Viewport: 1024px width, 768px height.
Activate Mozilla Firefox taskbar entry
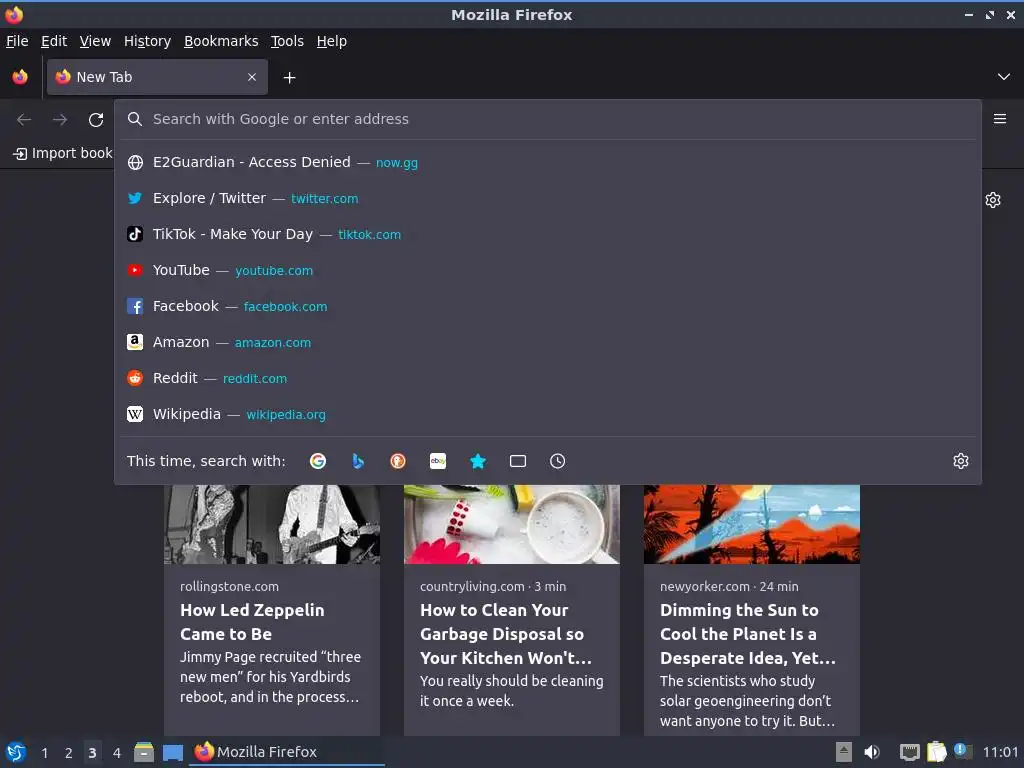[287, 752]
